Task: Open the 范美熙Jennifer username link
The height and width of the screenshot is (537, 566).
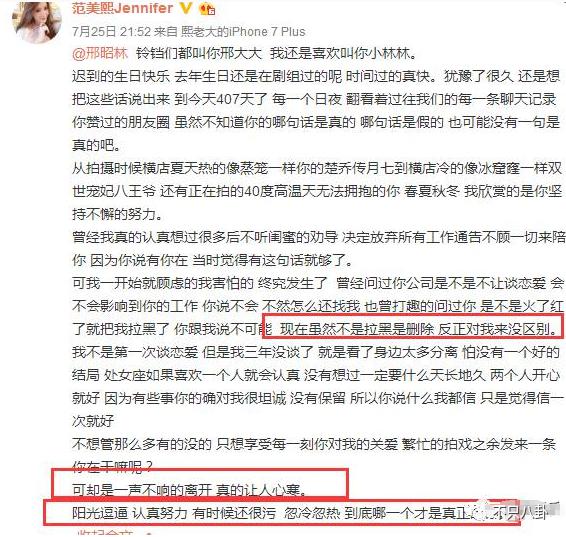Action: [122, 8]
